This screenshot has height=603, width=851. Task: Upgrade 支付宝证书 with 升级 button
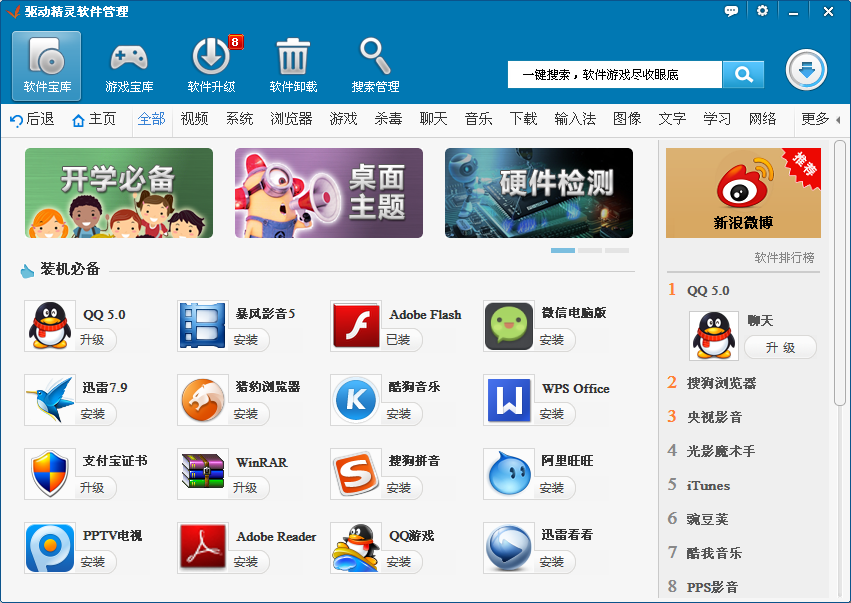[x=93, y=488]
